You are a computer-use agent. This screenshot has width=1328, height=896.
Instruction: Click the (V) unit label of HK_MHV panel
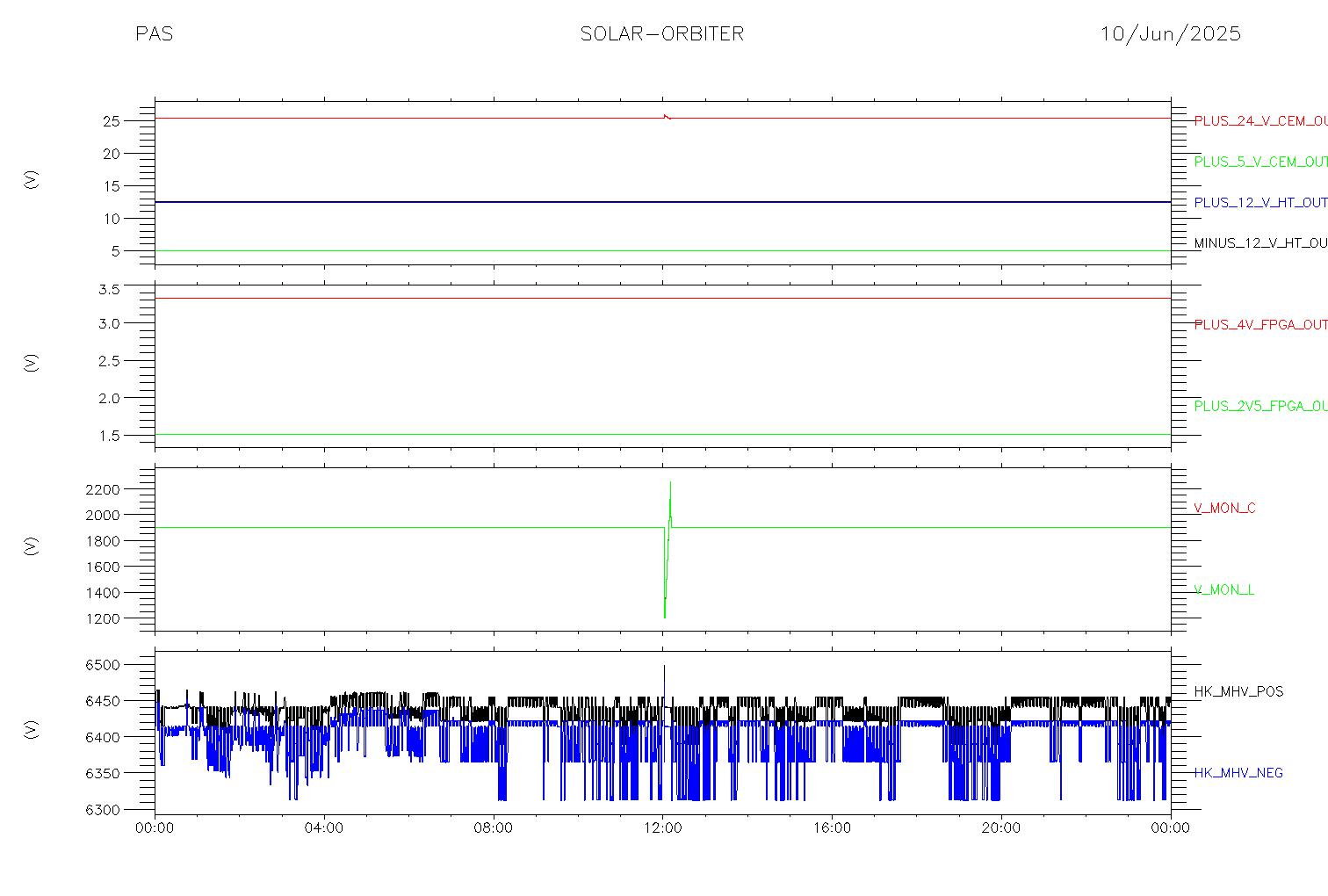[x=32, y=729]
